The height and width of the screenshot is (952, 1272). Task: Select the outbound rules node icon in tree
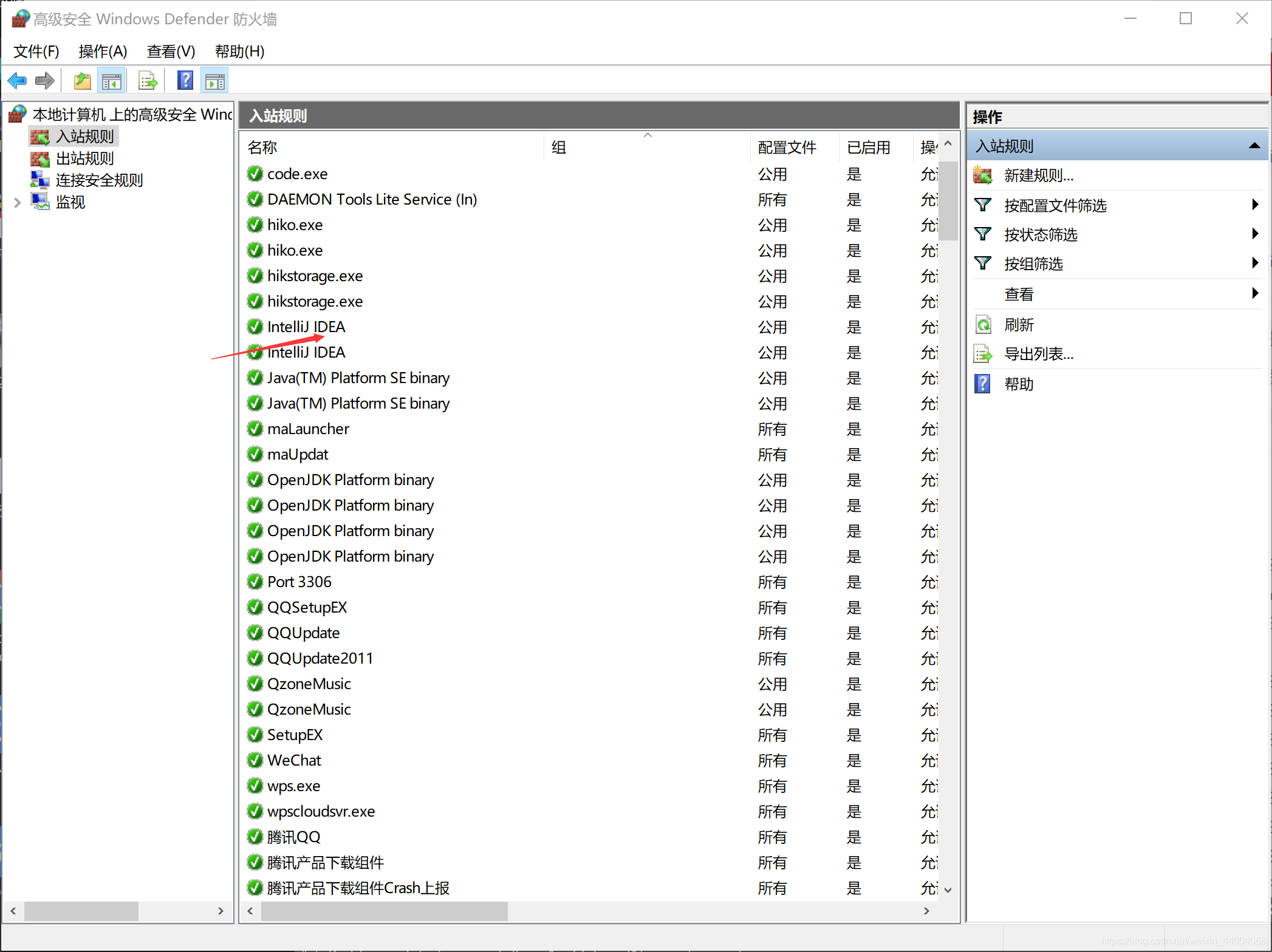pyautogui.click(x=40, y=159)
